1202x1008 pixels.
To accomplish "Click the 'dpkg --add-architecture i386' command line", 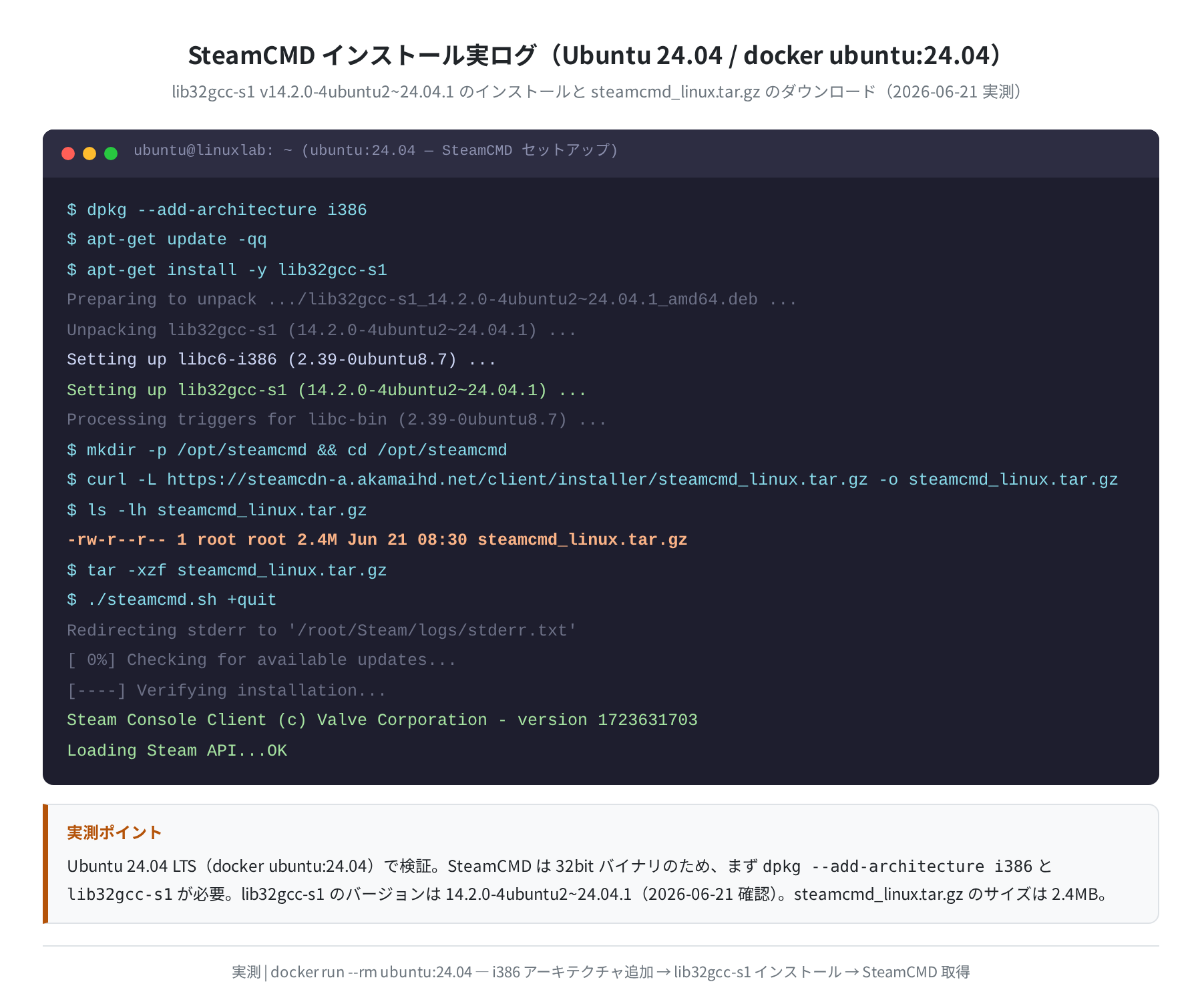I will coord(217,210).
